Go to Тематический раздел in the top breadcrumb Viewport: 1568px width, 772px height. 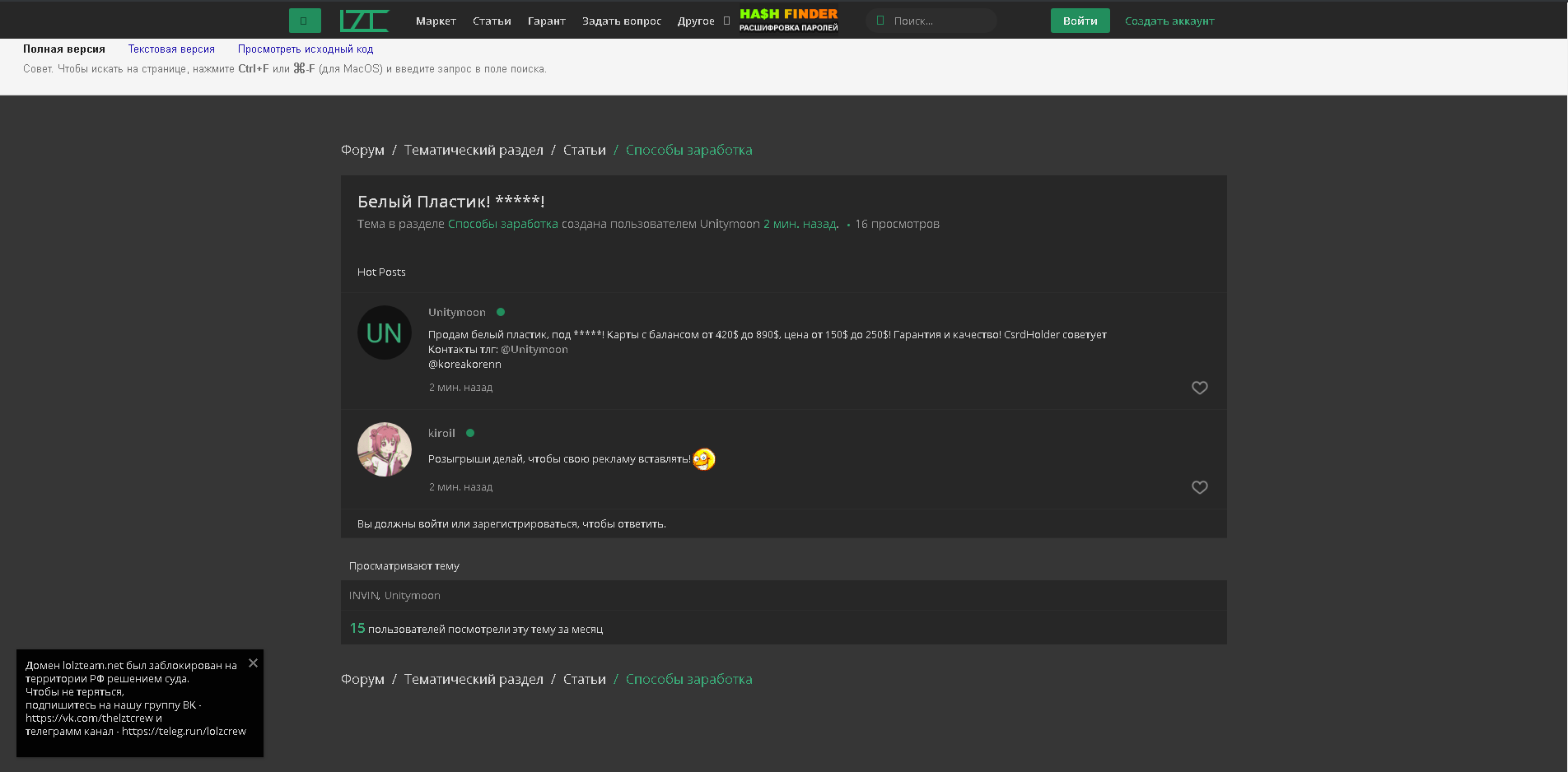click(474, 150)
